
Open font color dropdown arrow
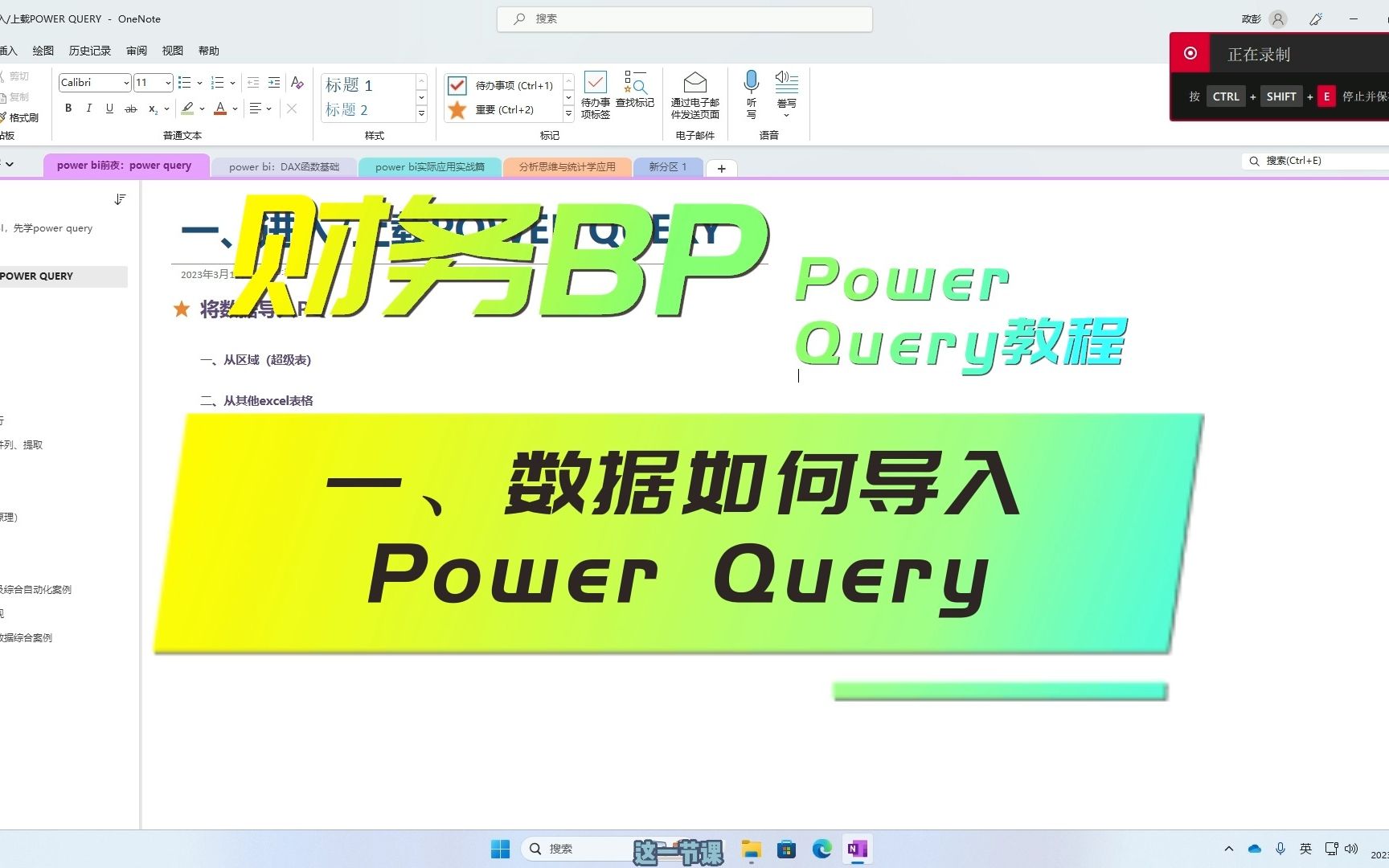[235, 108]
